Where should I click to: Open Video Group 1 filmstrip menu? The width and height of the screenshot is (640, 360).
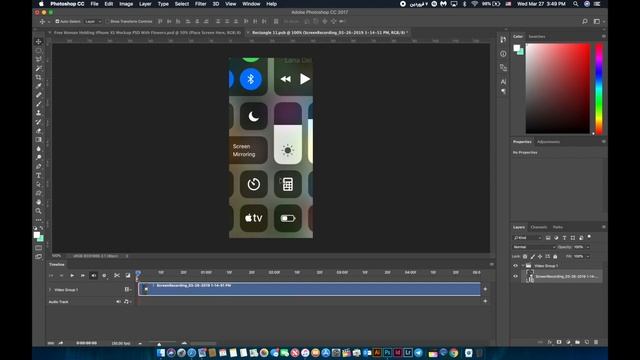click(x=127, y=289)
